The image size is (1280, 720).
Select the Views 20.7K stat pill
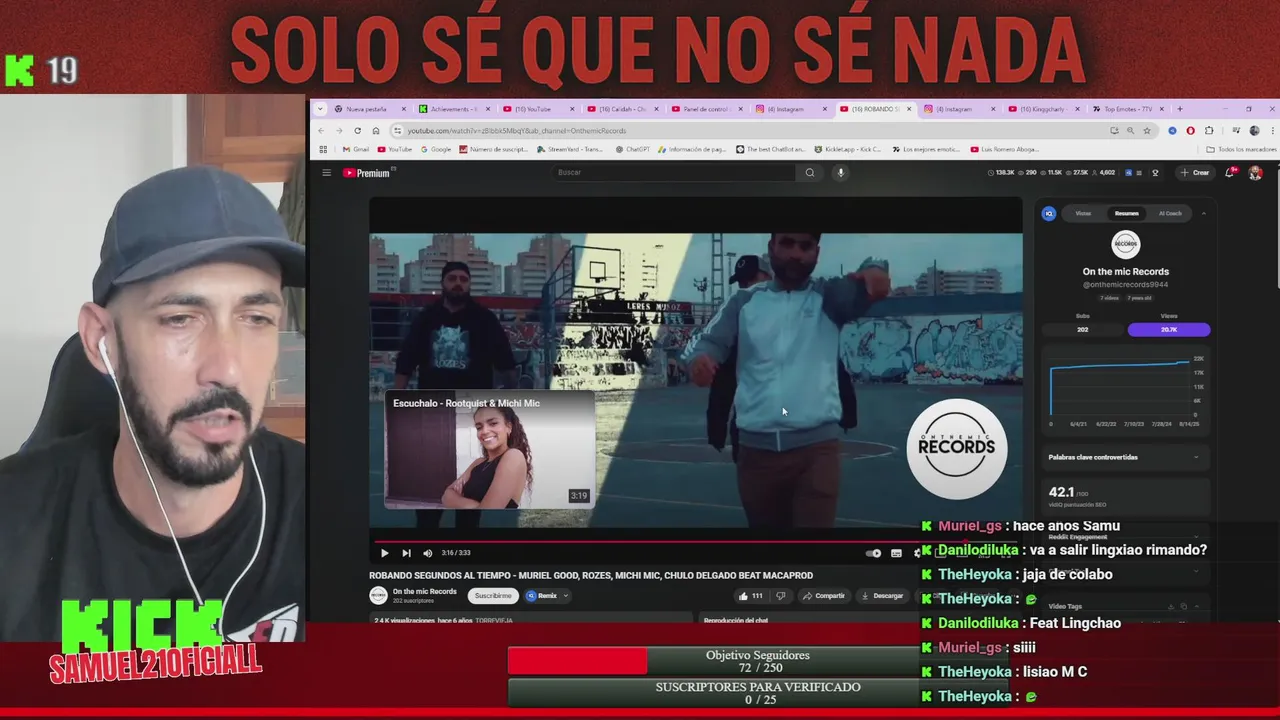(x=1169, y=329)
